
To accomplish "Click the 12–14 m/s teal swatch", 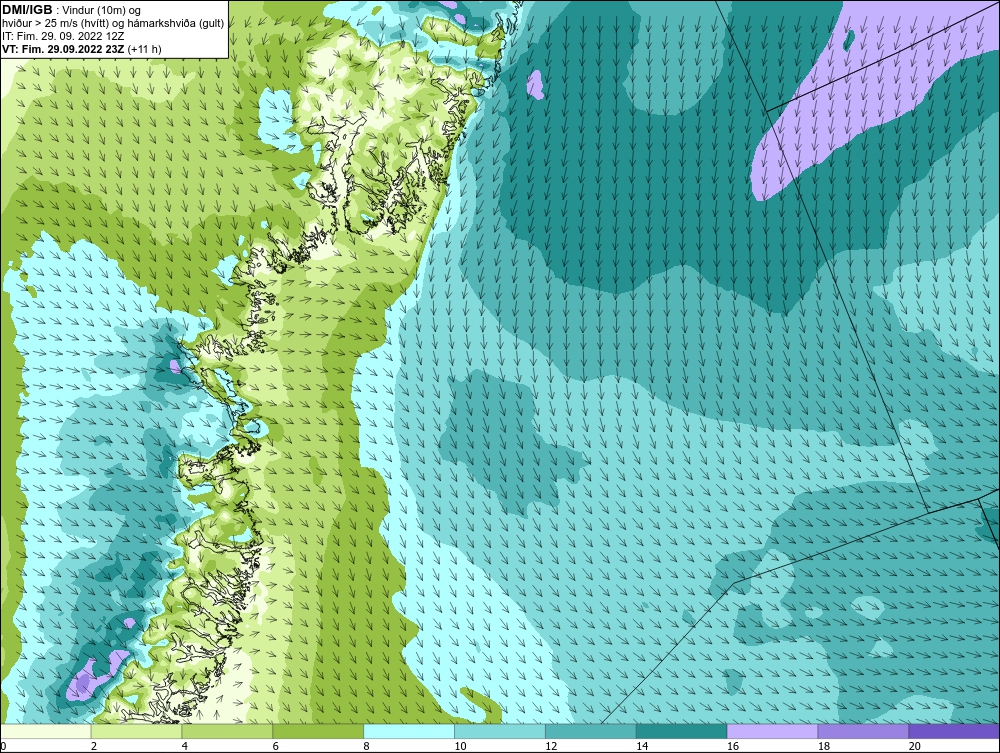I will tap(591, 731).
